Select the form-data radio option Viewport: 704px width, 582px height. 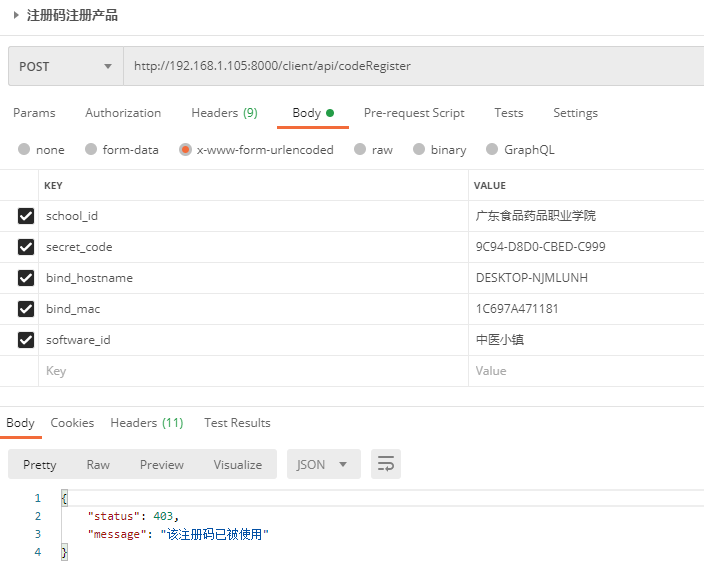click(x=92, y=150)
